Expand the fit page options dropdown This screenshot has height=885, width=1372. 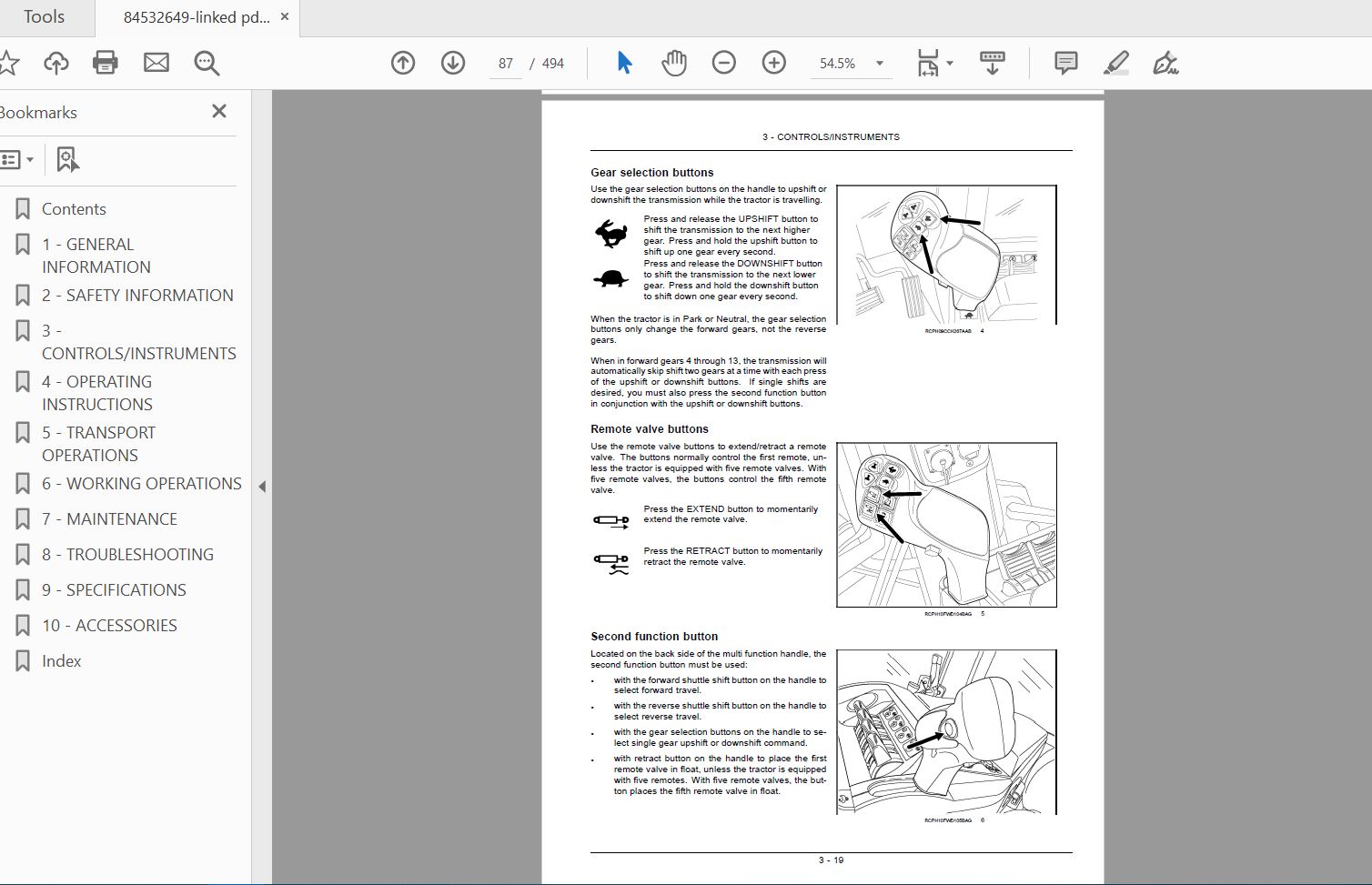[950, 64]
